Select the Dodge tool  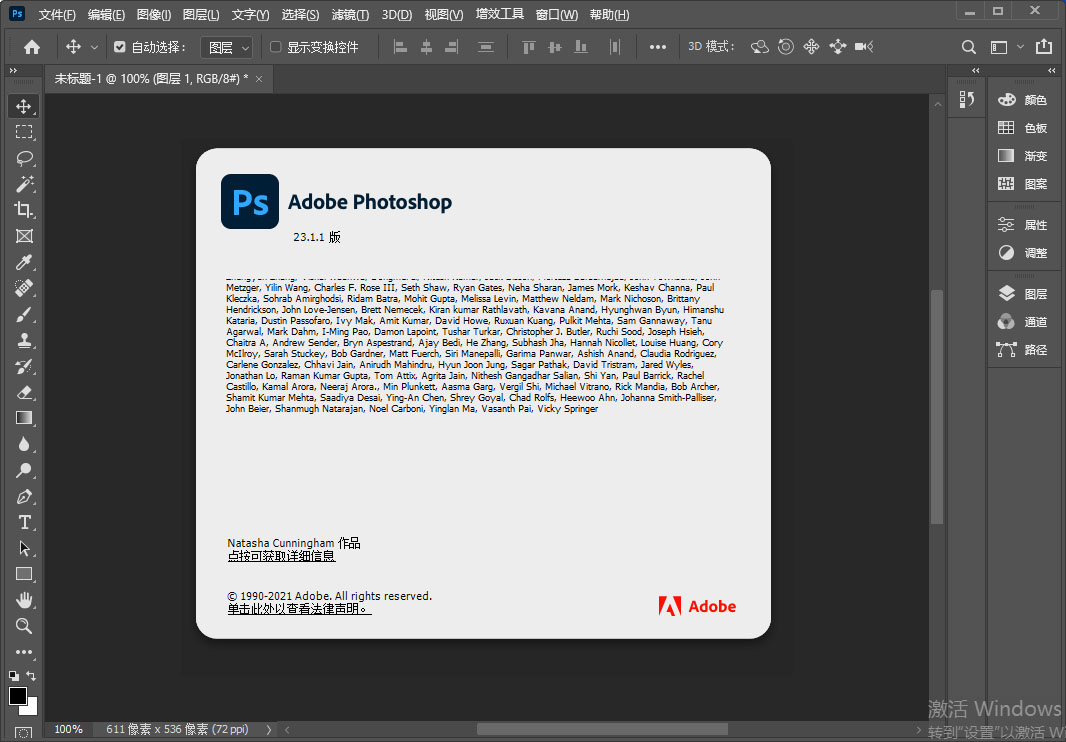[24, 470]
